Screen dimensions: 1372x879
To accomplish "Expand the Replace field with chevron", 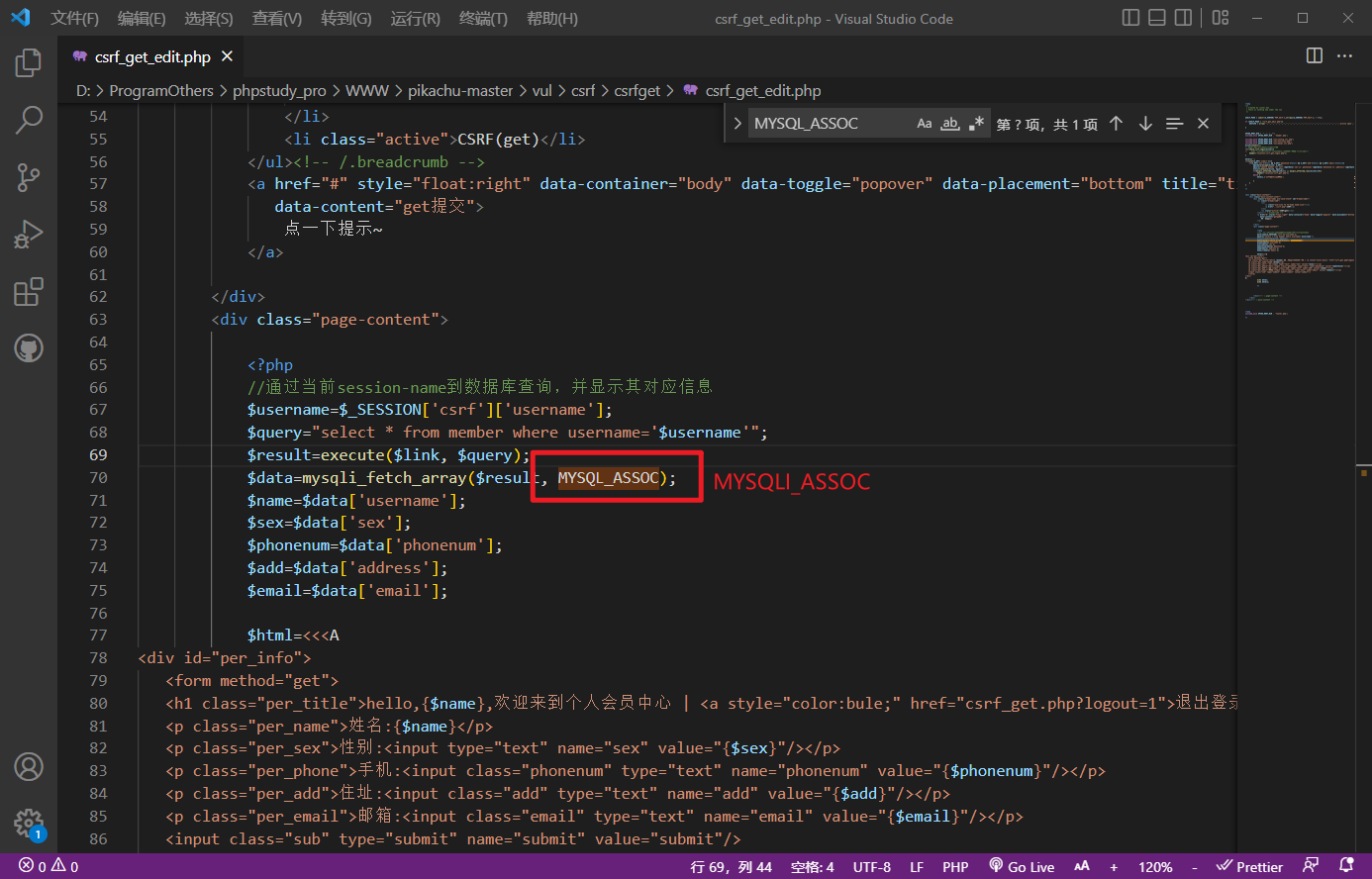I will coord(737,124).
